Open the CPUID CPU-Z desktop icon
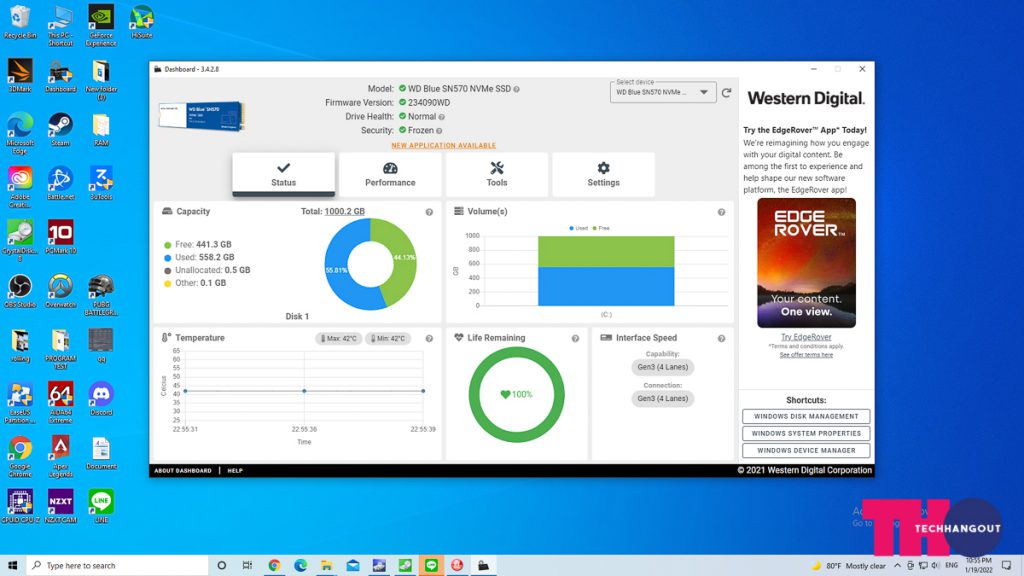The width and height of the screenshot is (1024, 576). [x=20, y=506]
